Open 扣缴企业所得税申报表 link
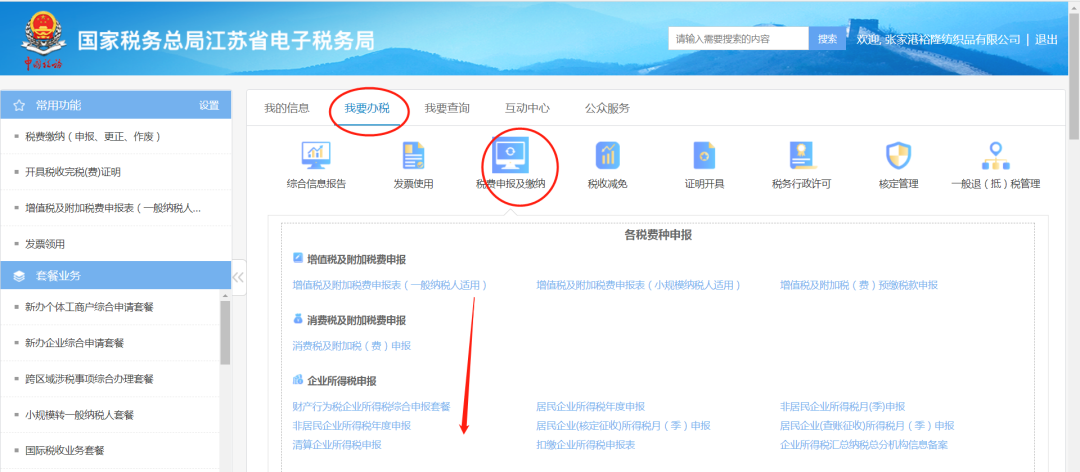Image resolution: width=1080 pixels, height=472 pixels. 585,445
